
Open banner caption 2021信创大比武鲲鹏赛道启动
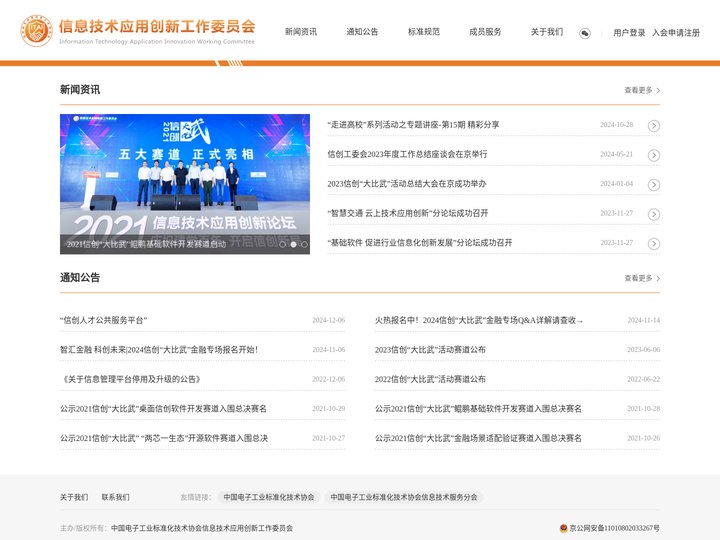point(146,244)
